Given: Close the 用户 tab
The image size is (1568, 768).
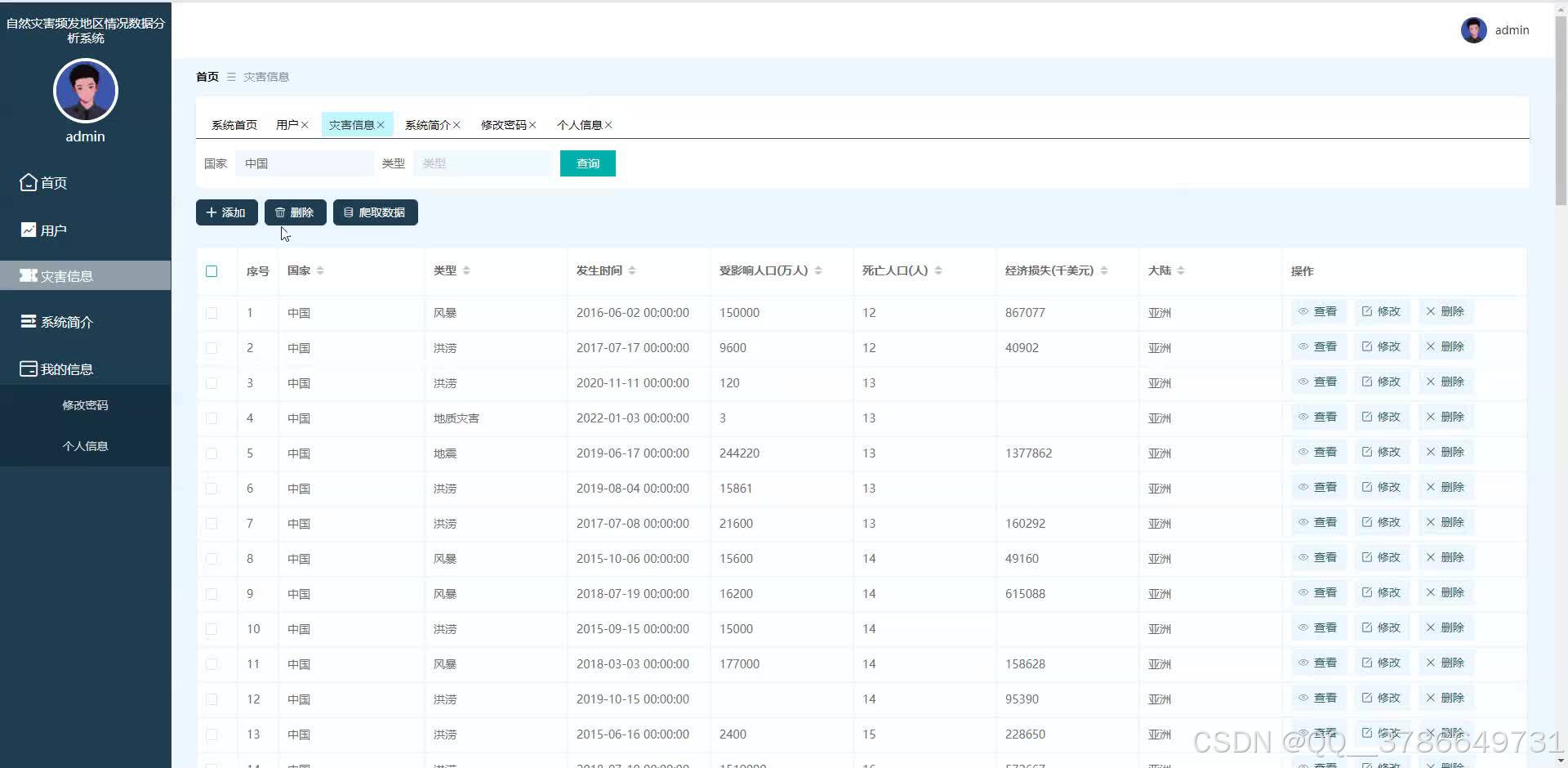Looking at the screenshot, I should 305,125.
